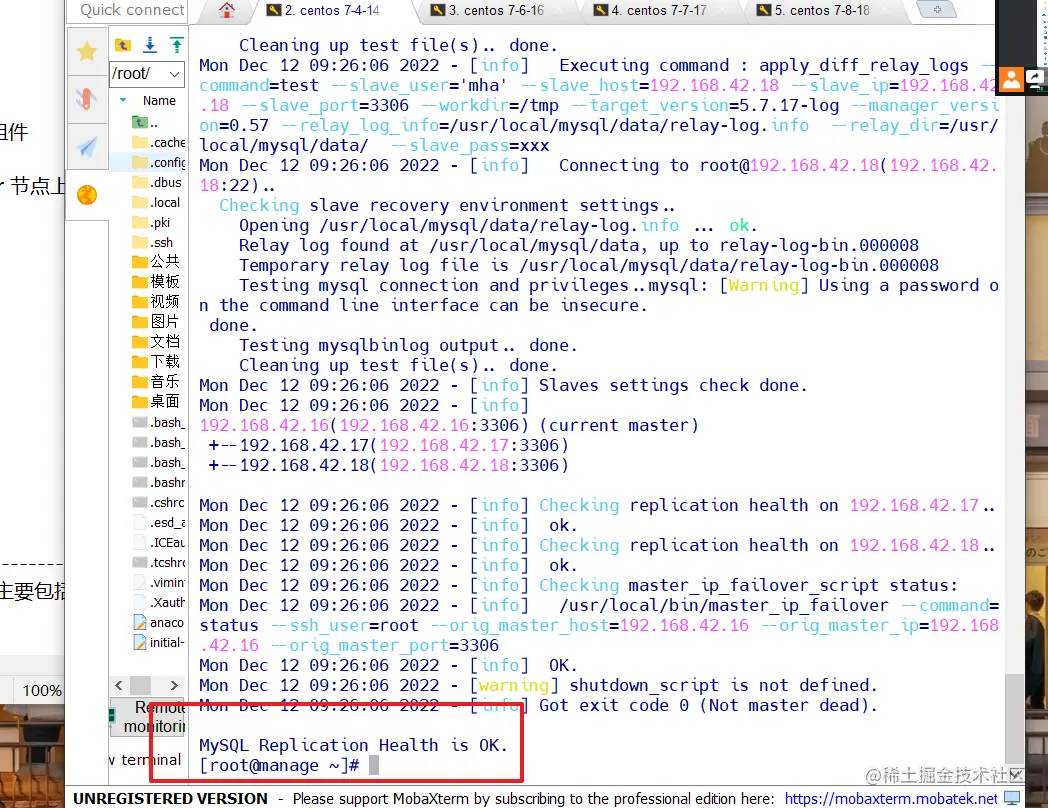Click the Remote monitoring button
Viewport: 1048px width, 808px height.
pyautogui.click(x=148, y=717)
